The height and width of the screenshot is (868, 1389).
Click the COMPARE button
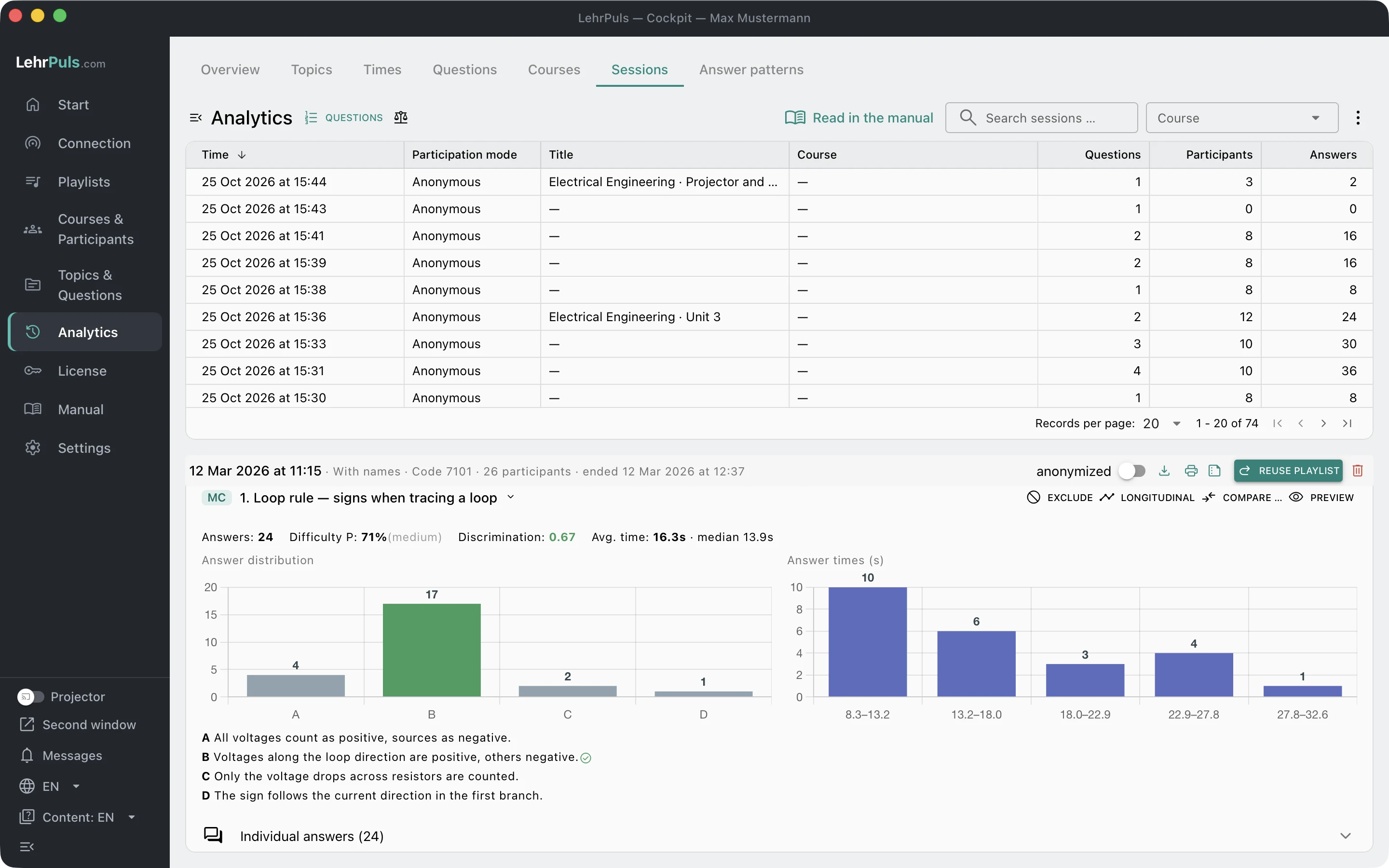[1242, 497]
